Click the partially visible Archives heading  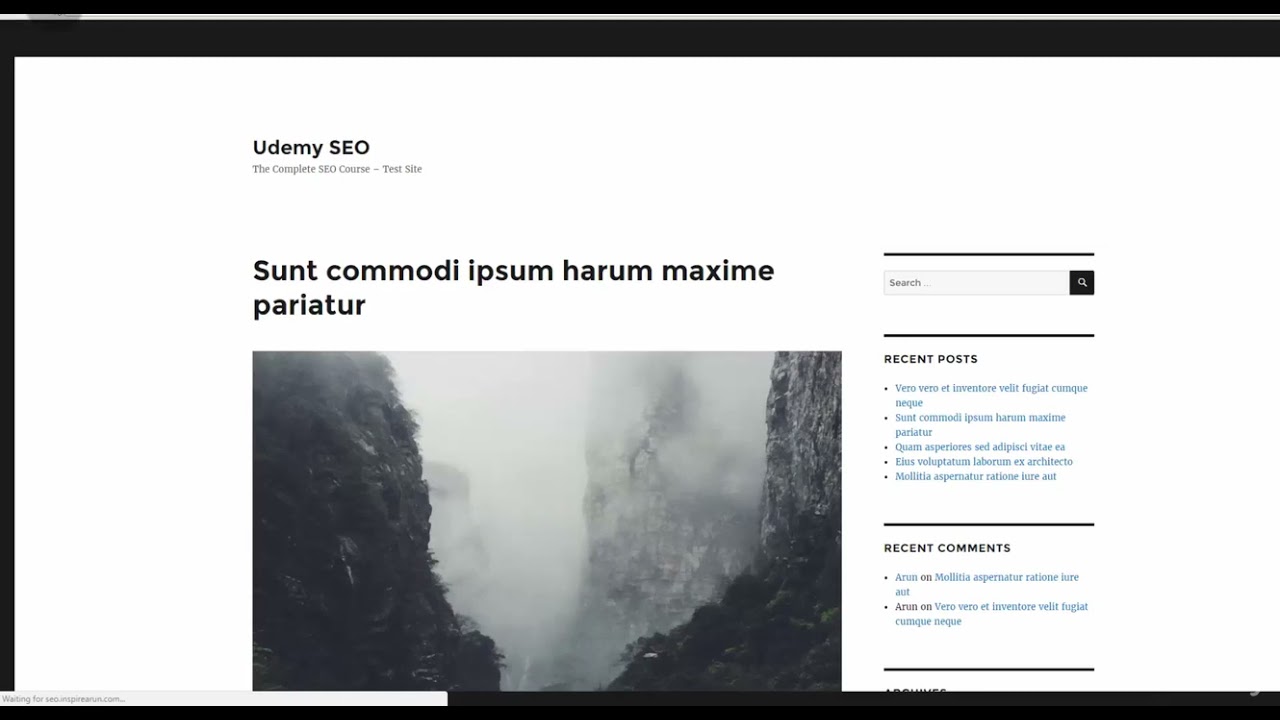pos(915,689)
